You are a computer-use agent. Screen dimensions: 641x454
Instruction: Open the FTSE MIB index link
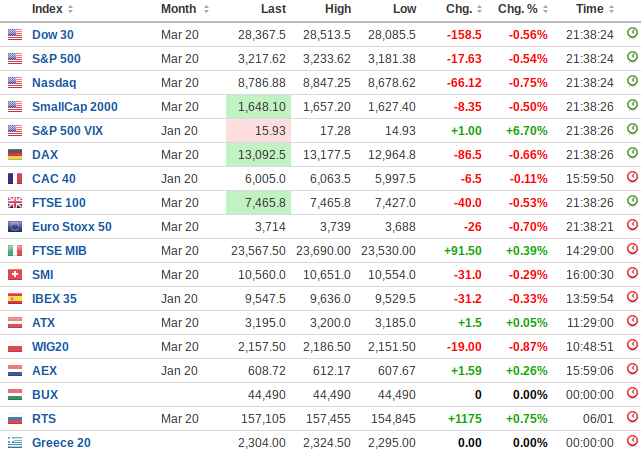59,251
